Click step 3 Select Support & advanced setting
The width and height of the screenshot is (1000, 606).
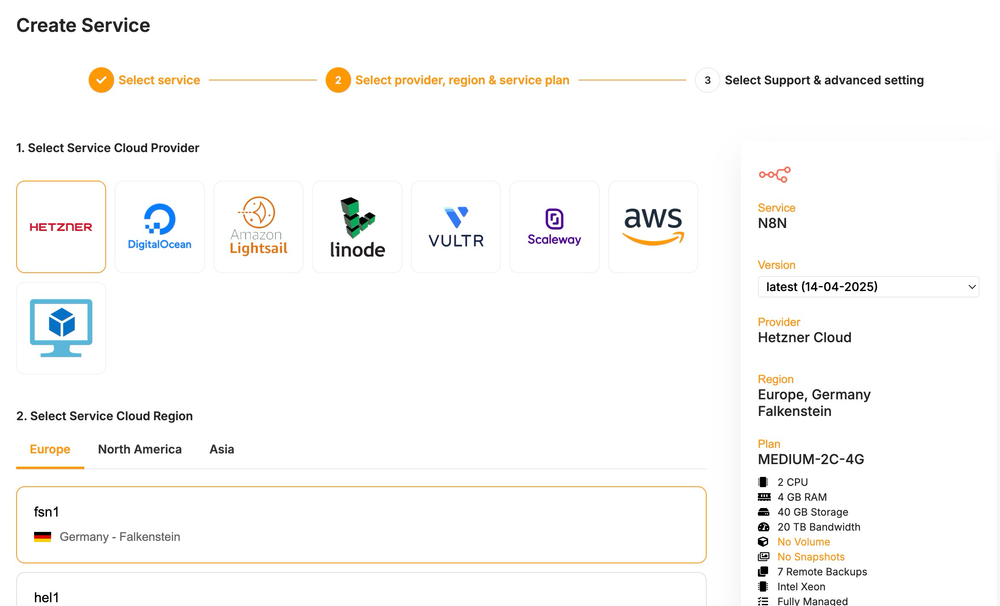click(824, 80)
